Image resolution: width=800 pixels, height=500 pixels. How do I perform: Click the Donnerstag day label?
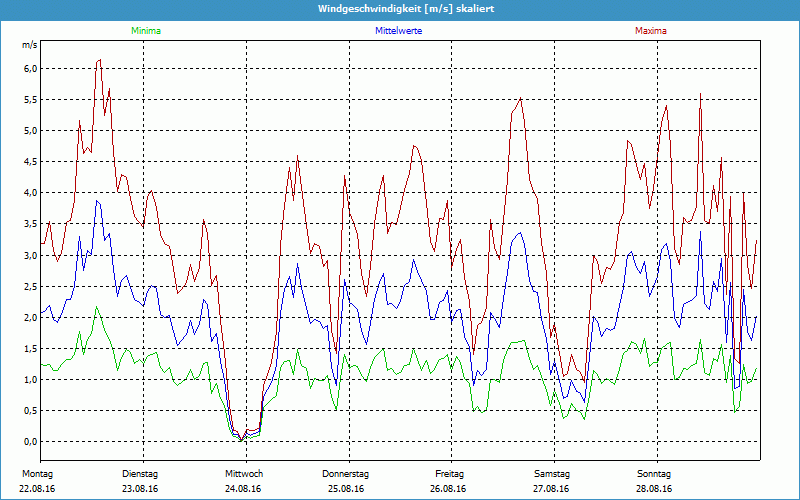point(345,474)
